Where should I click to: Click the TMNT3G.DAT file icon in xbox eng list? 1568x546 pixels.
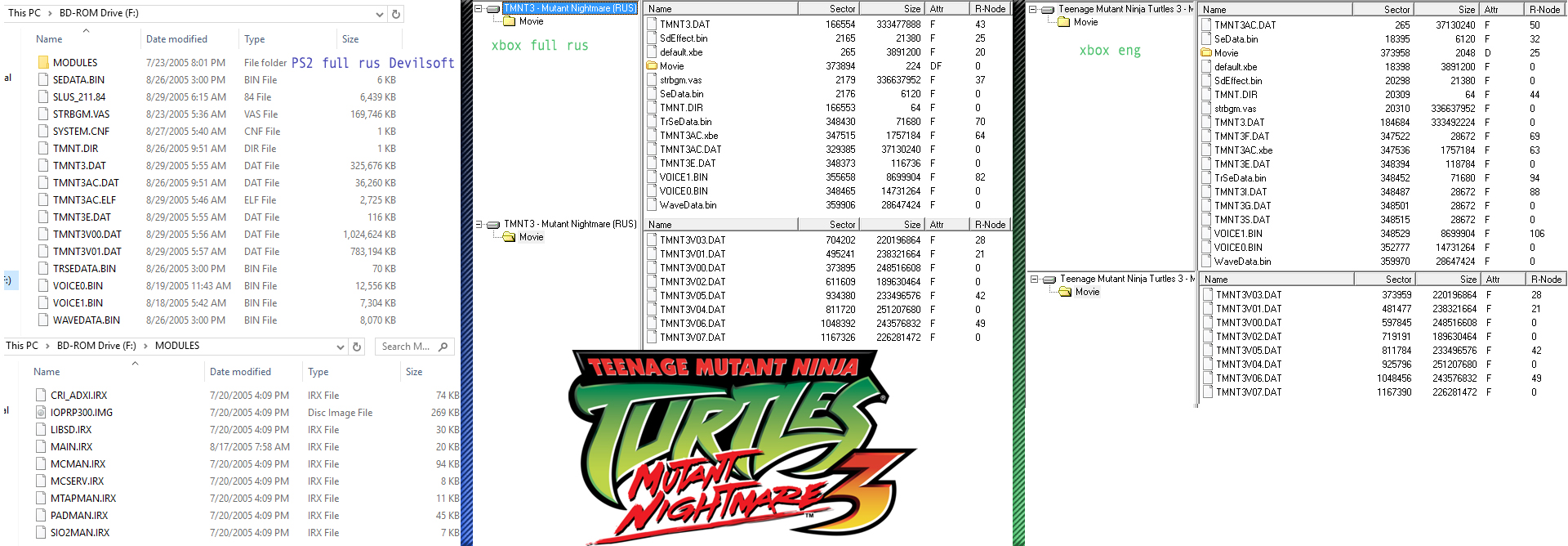[1206, 206]
